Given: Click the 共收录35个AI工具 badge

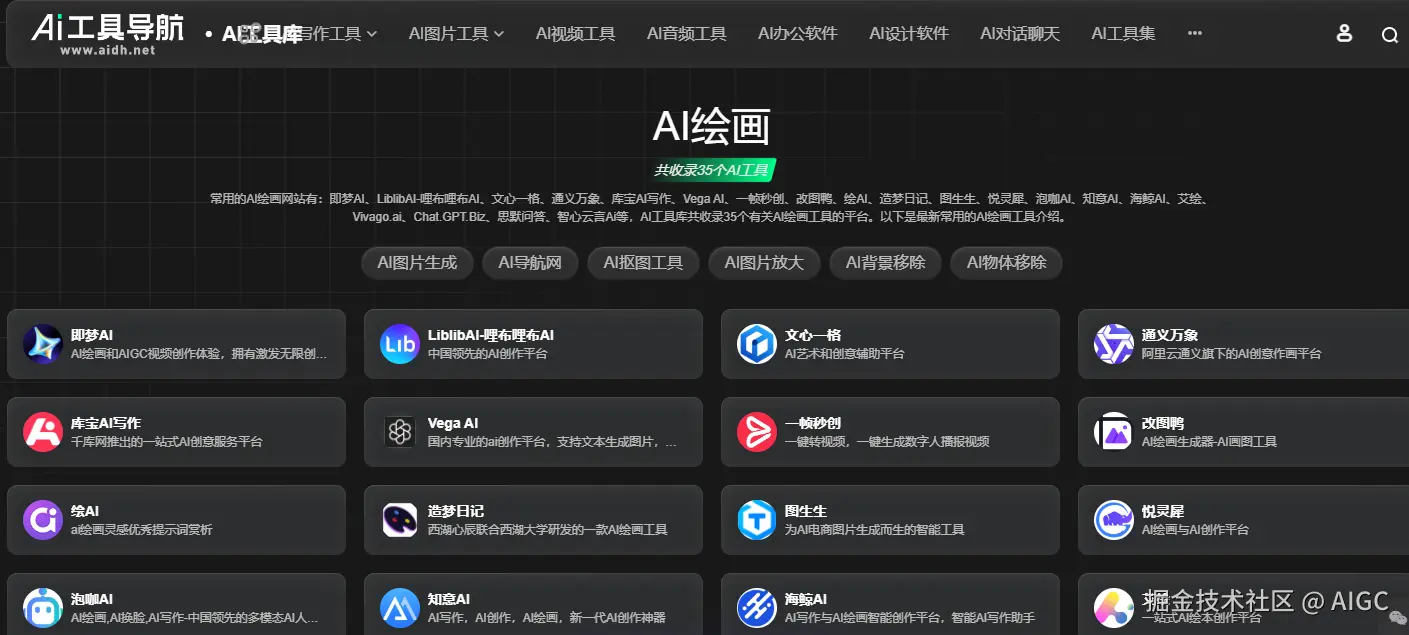Looking at the screenshot, I should [711, 170].
